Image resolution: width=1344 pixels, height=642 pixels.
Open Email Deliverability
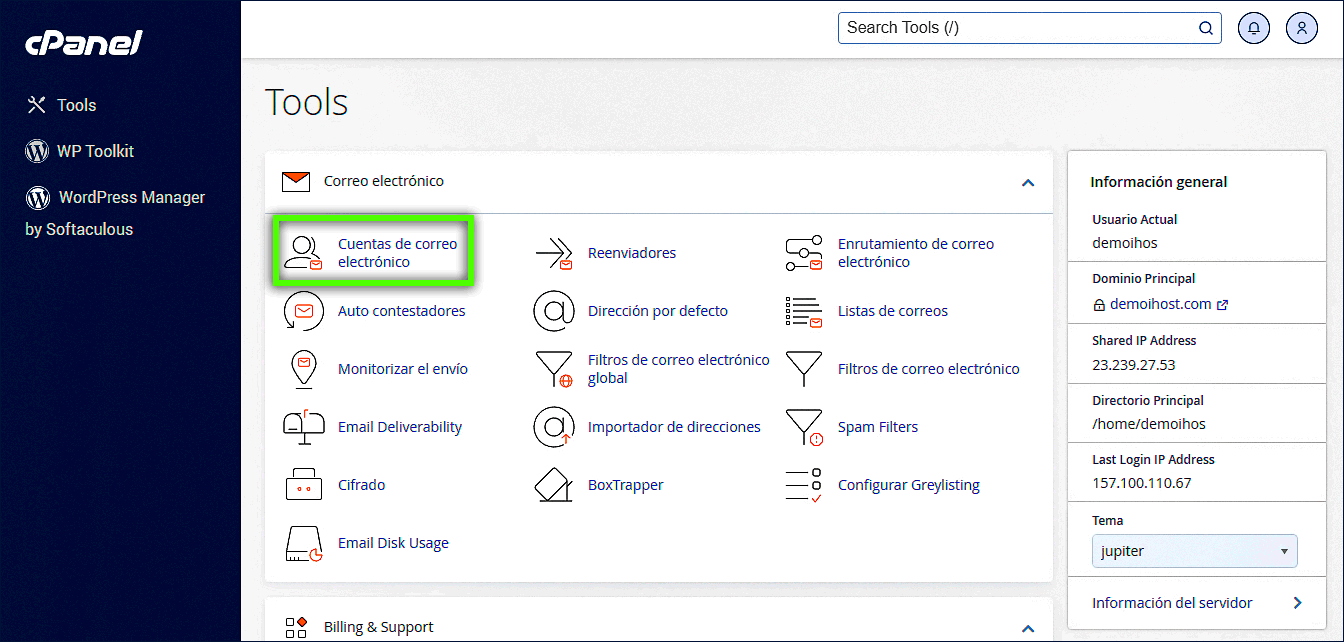pos(400,426)
